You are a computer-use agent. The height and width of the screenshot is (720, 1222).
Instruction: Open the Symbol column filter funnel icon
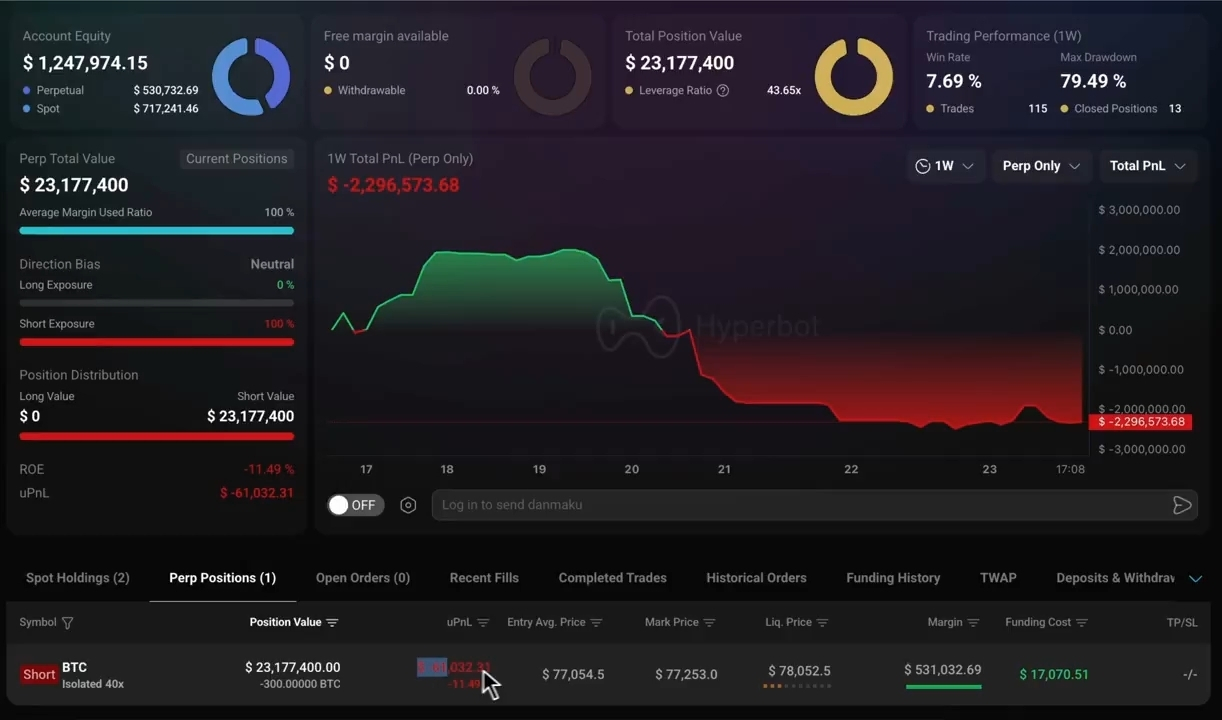68,623
